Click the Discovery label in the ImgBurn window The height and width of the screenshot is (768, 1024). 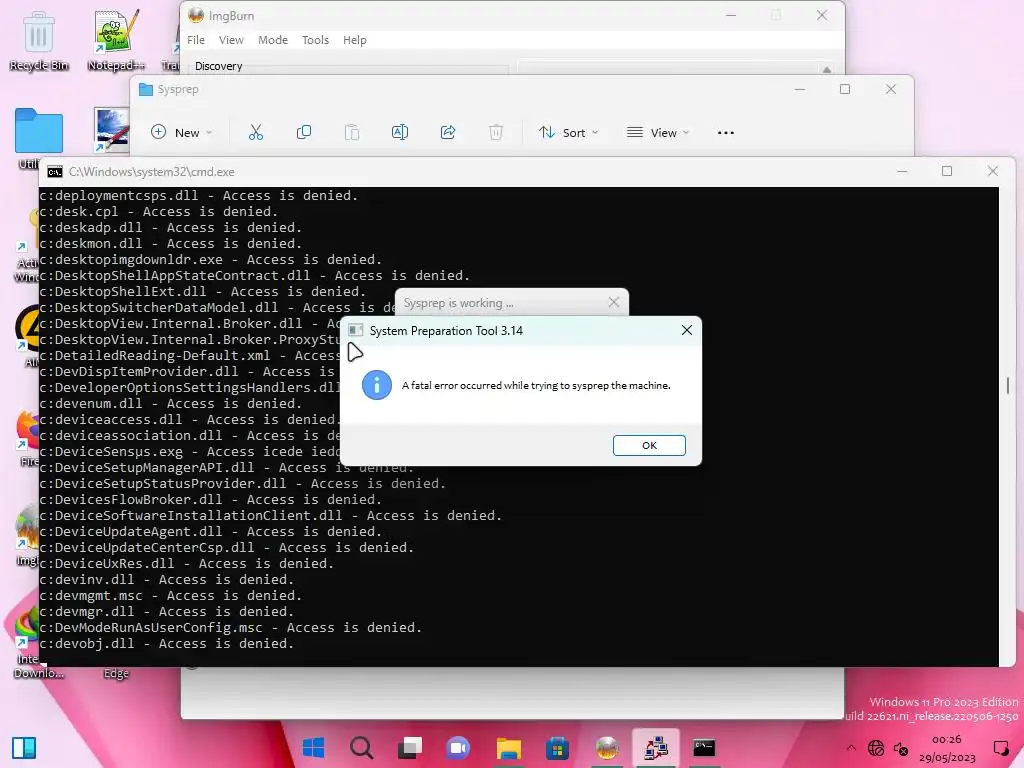218,66
